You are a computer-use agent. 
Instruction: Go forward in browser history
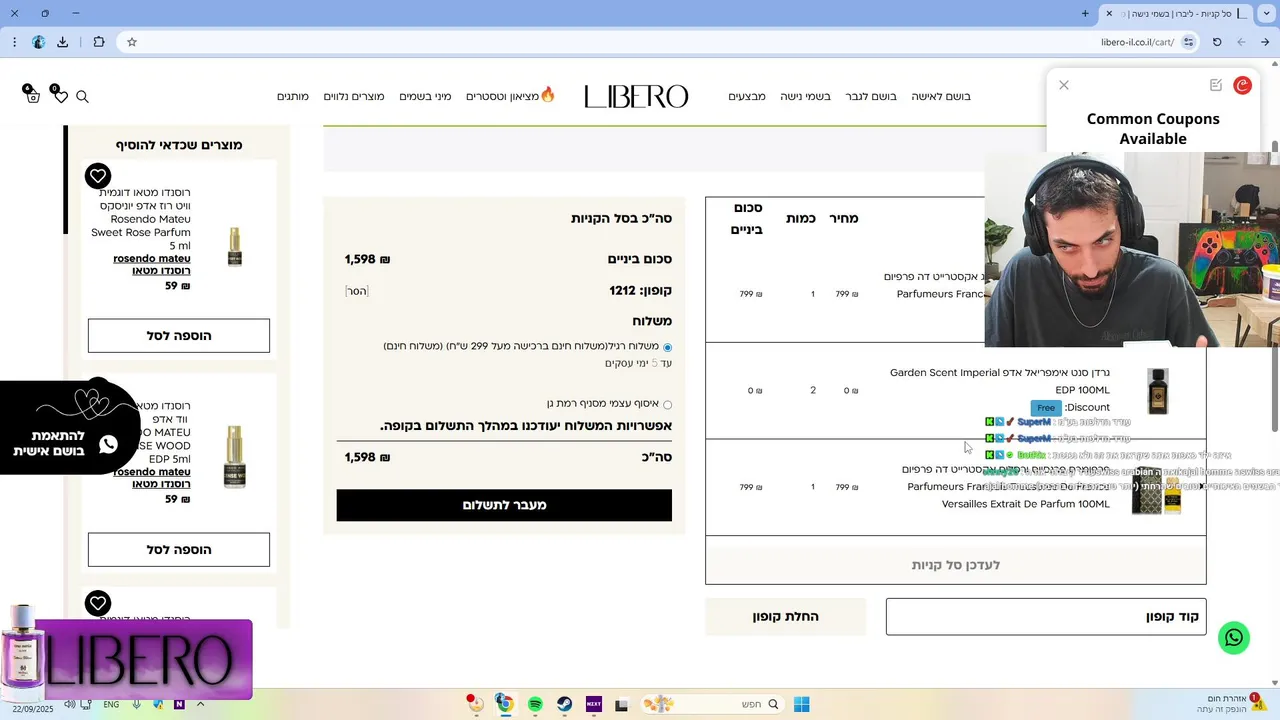[x=1241, y=42]
